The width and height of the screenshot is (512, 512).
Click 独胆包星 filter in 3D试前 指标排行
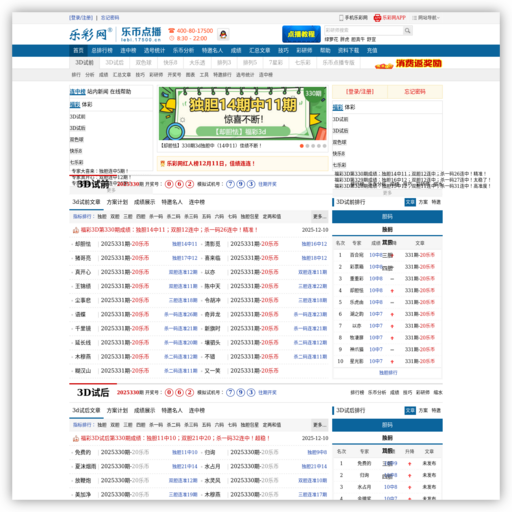click(250, 216)
